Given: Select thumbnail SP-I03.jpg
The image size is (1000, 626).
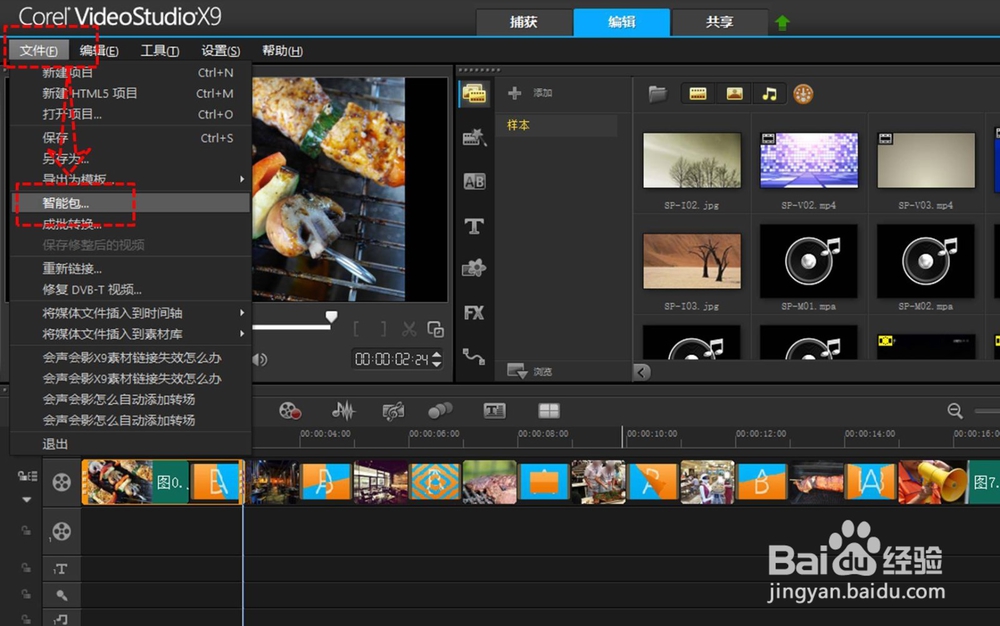Looking at the screenshot, I should (x=692, y=261).
